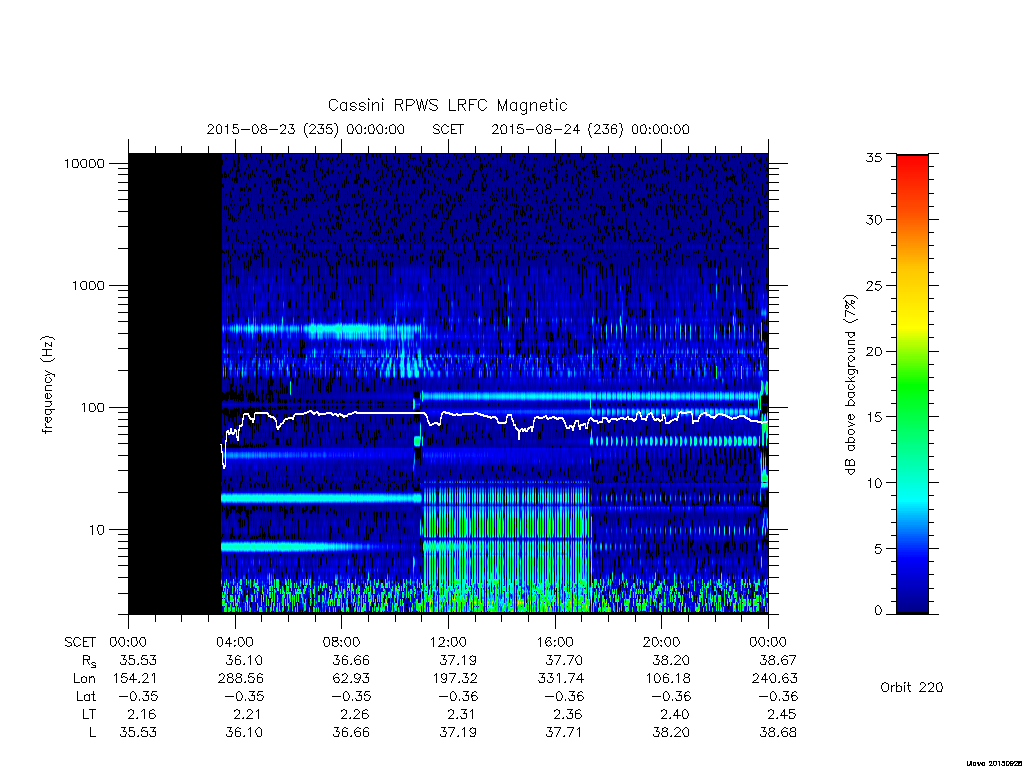The height and width of the screenshot is (768, 1024).
Task: Click the 10000 frequency tick label
Action: (x=84, y=164)
